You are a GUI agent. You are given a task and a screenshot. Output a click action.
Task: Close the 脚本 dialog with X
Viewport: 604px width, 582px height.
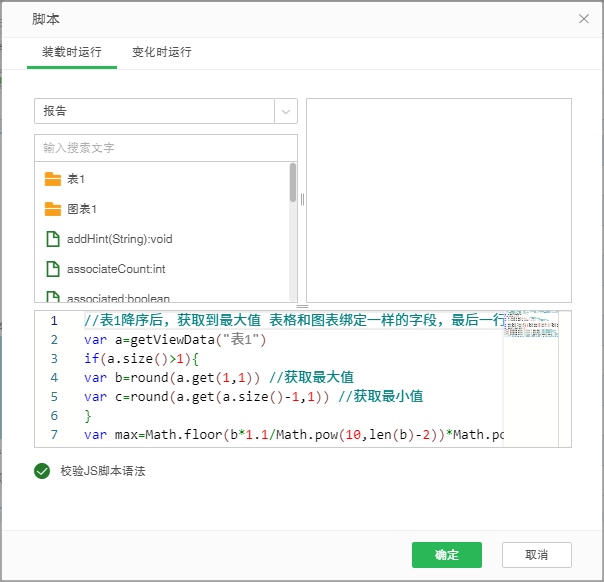[584, 19]
